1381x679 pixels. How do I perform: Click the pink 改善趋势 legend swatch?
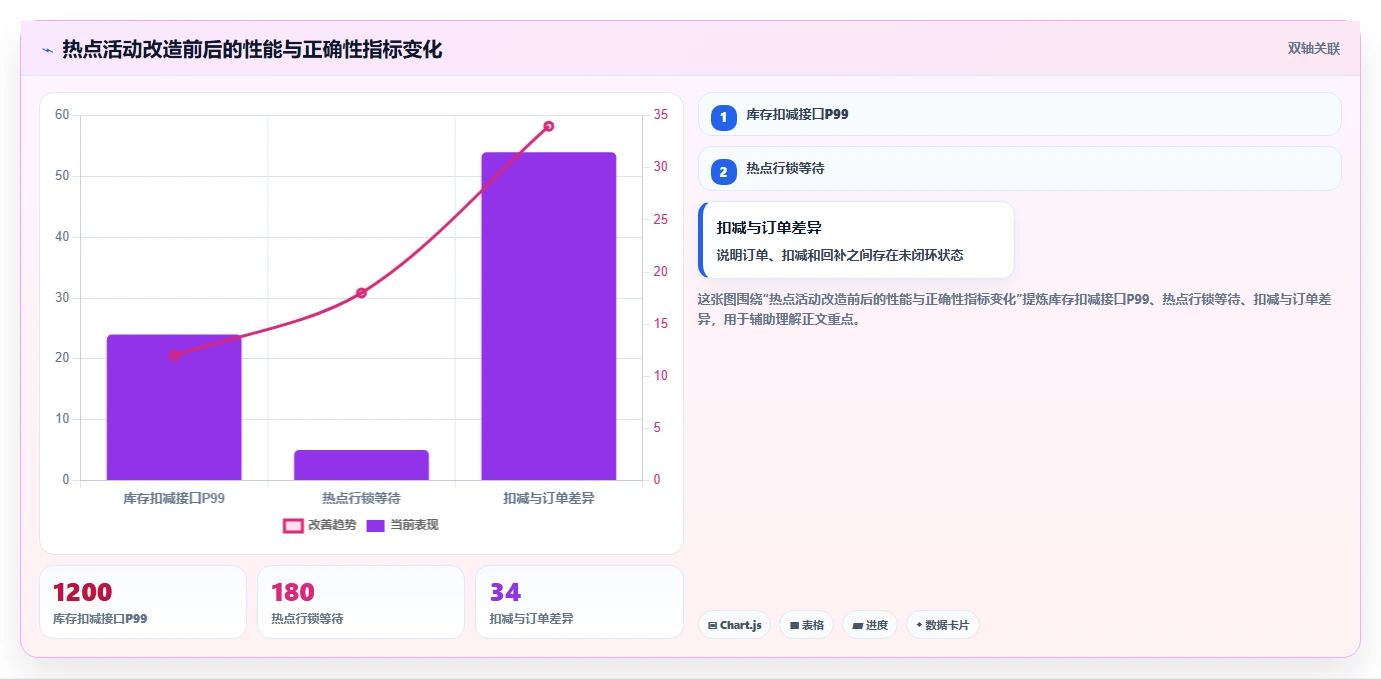click(x=293, y=526)
